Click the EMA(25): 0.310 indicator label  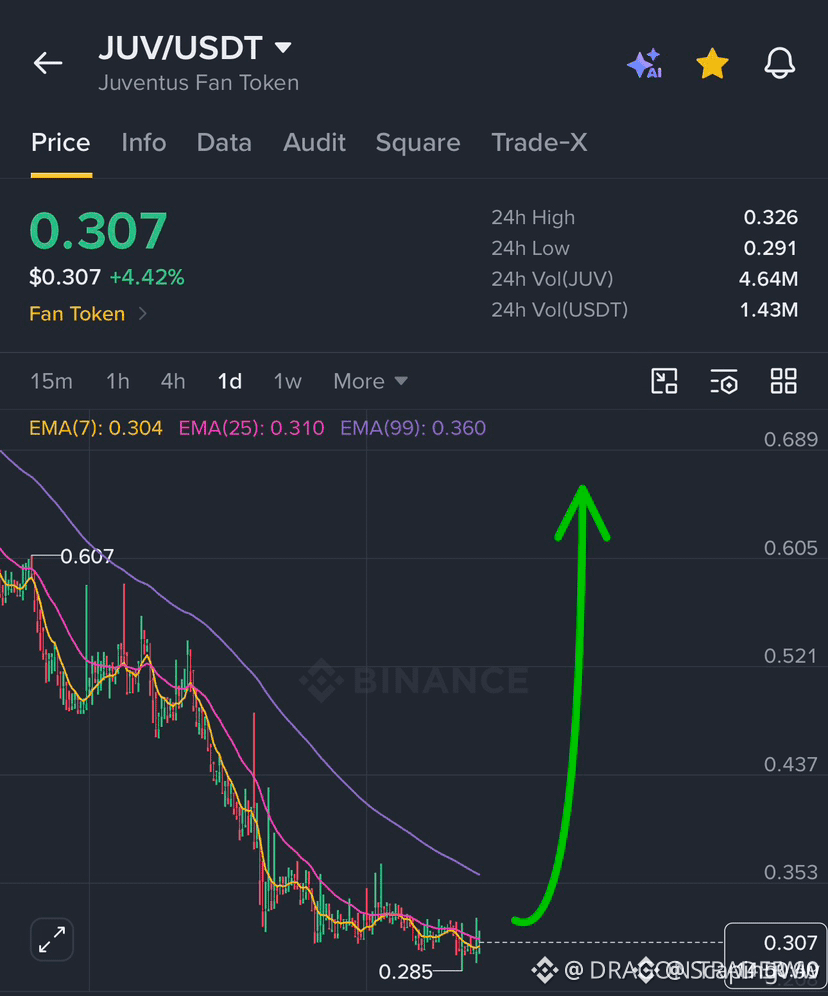pyautogui.click(x=251, y=428)
